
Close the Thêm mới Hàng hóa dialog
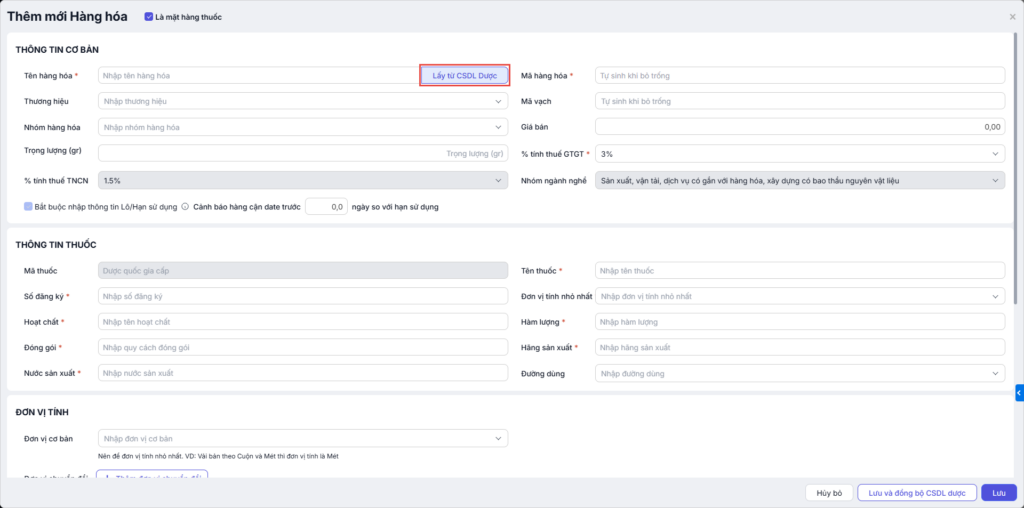(1012, 17)
